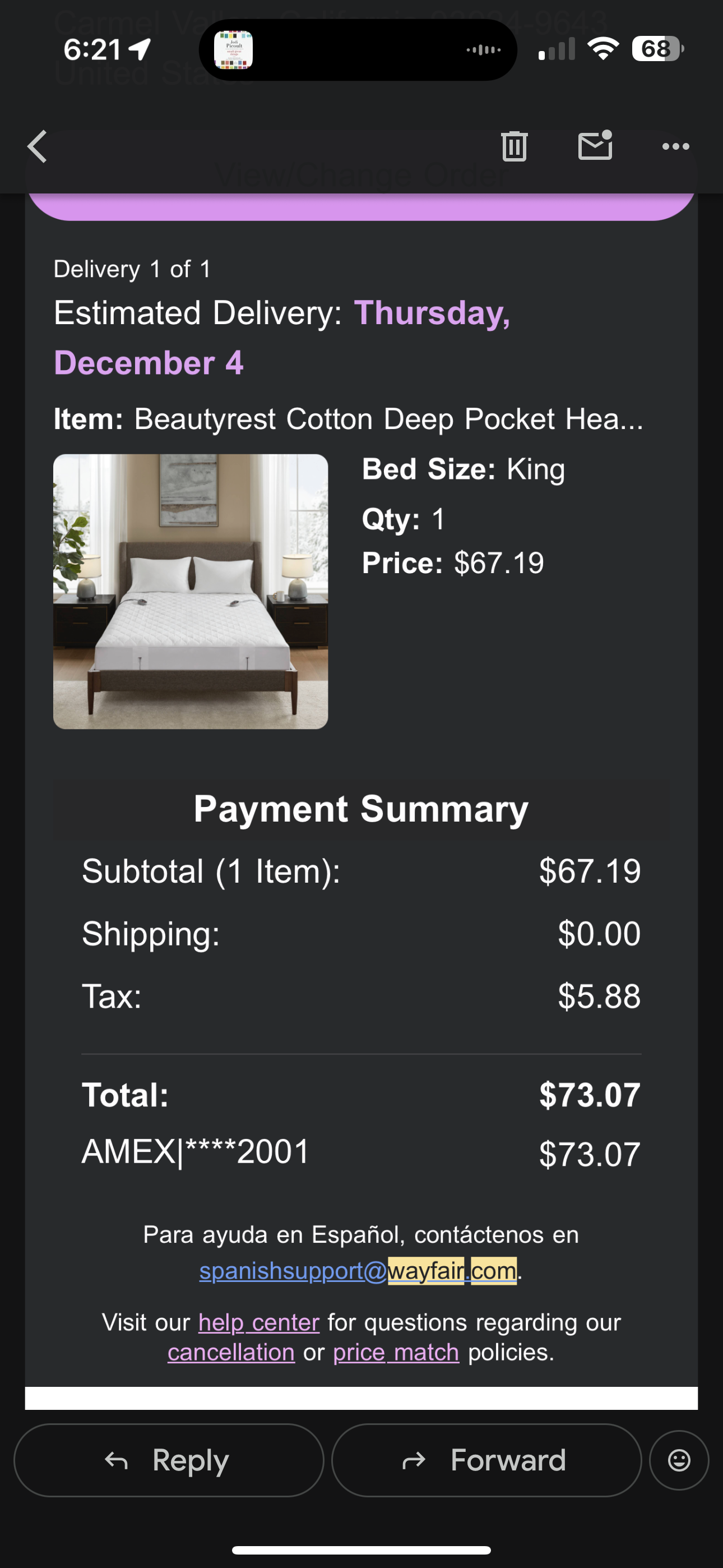The image size is (723, 1568).
Task: Forward this order email
Action: point(486,1460)
